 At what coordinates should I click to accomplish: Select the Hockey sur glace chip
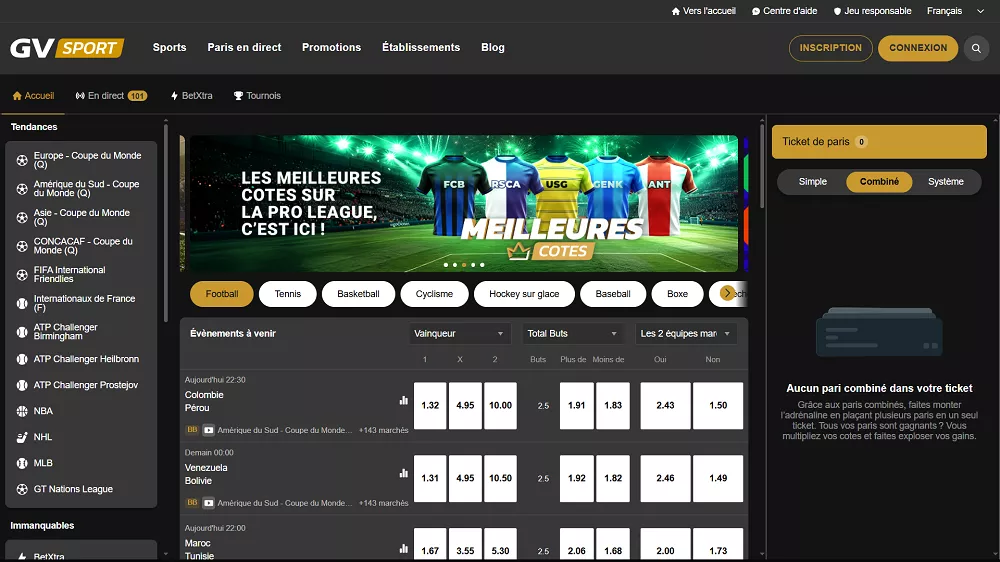coord(524,294)
